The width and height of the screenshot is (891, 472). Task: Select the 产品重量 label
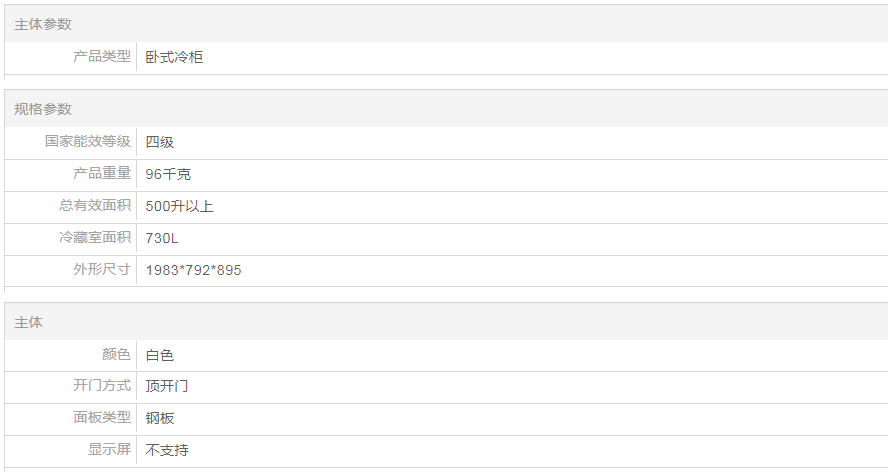click(102, 174)
